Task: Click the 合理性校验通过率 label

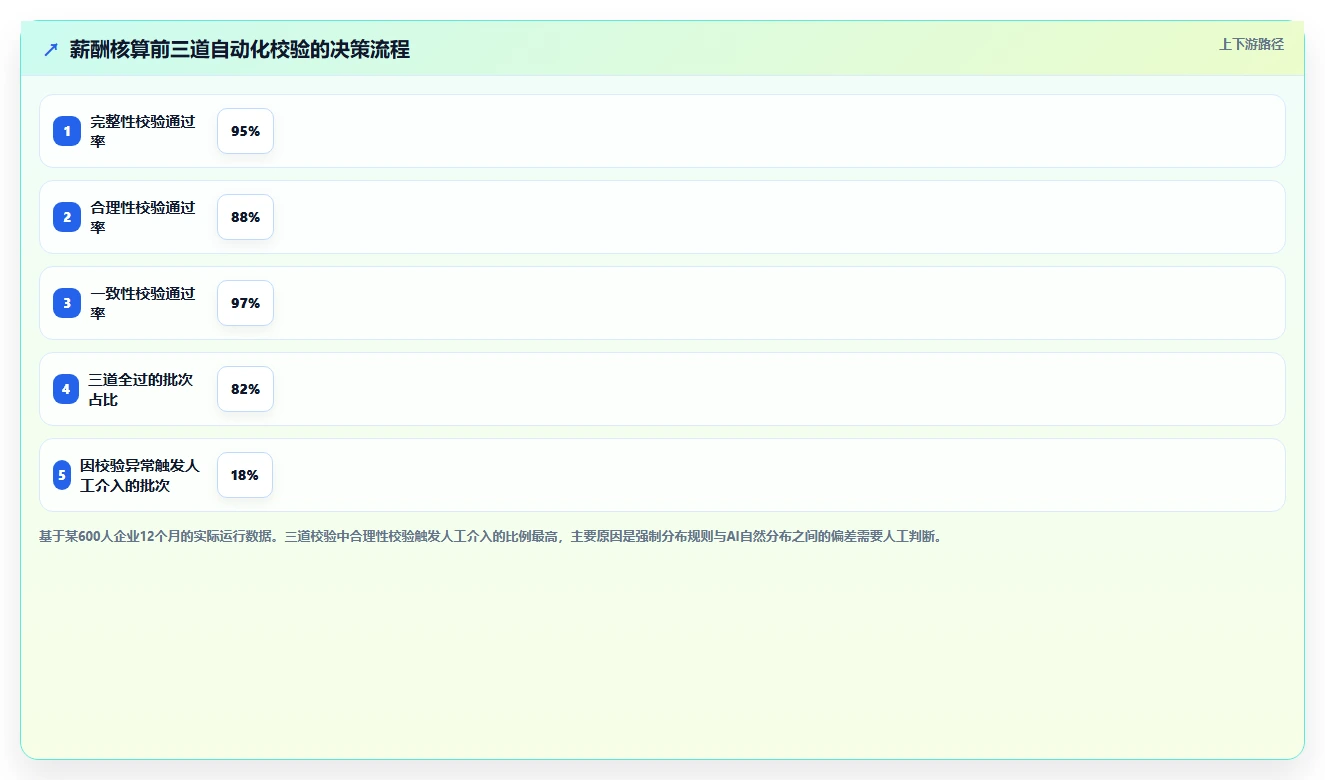Action: 143,217
